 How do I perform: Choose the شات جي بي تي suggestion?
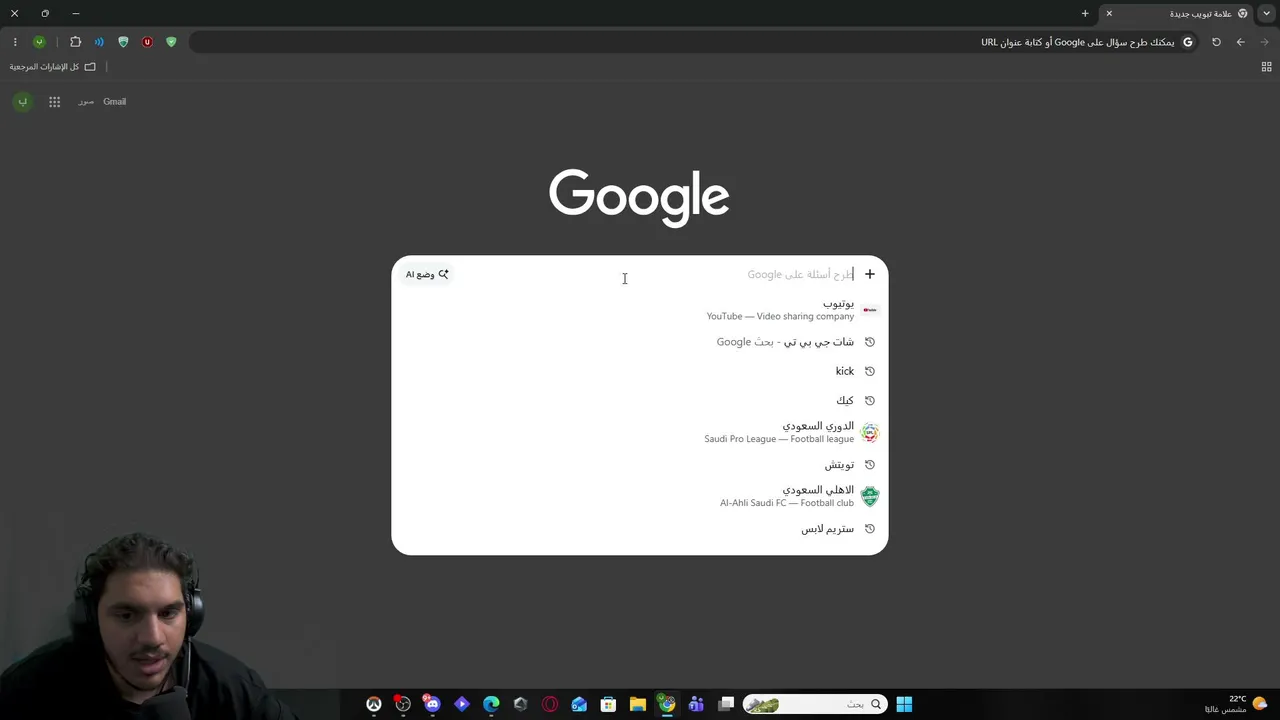[x=640, y=342]
